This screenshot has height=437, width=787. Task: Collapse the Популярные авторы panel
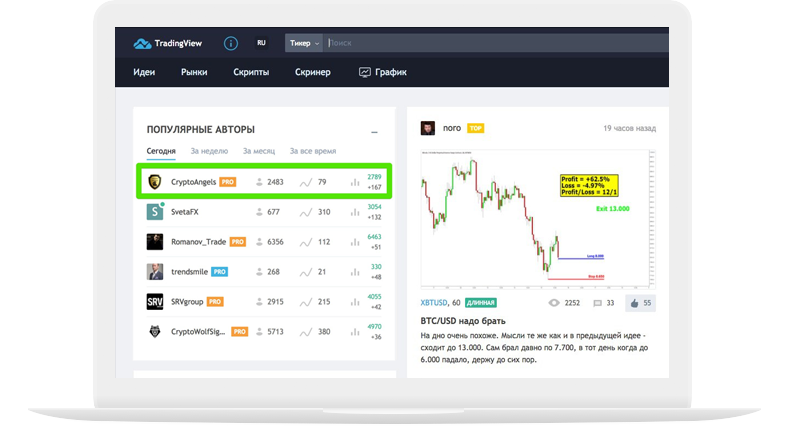pyautogui.click(x=374, y=132)
